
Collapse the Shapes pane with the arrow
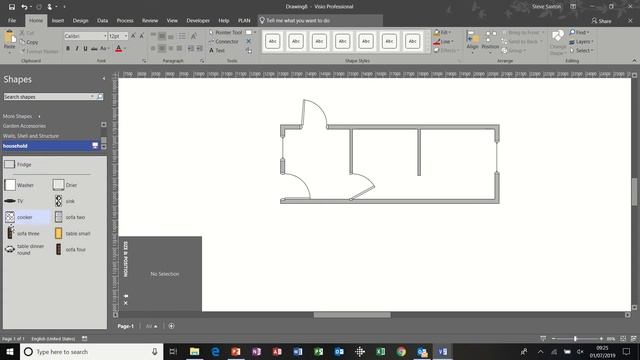click(x=104, y=78)
